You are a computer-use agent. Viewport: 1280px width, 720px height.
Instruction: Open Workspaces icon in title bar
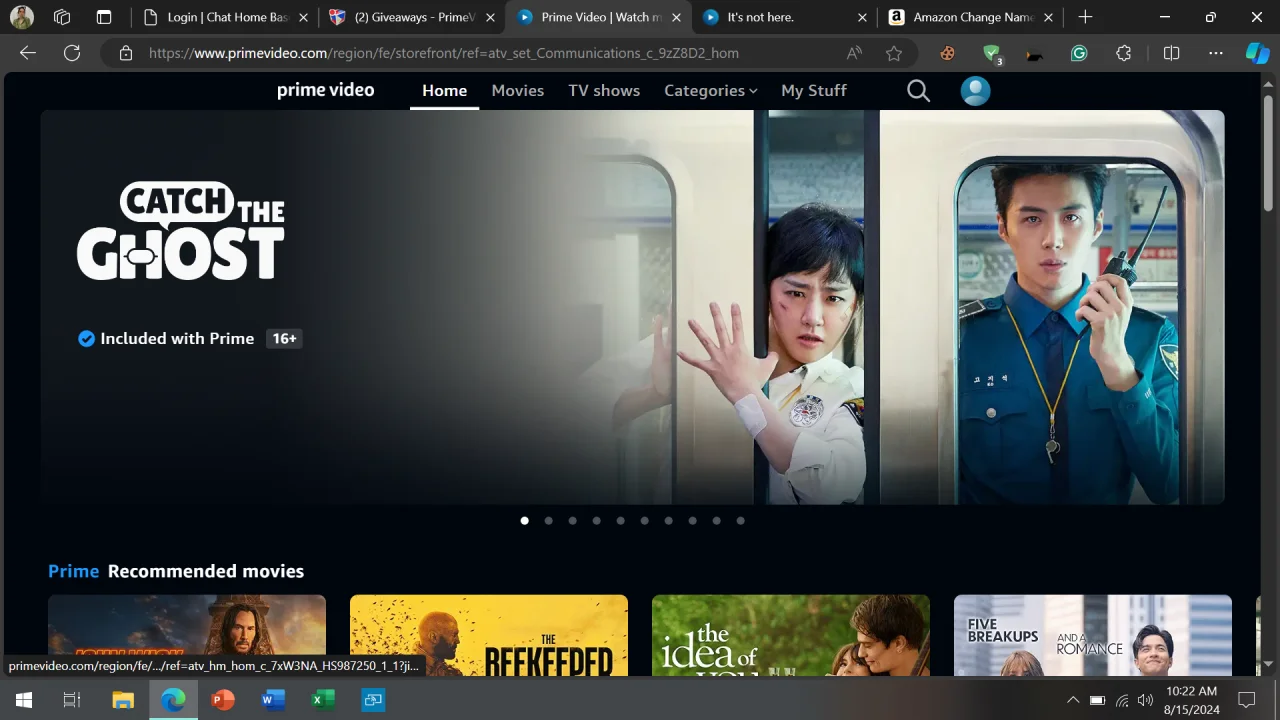pyautogui.click(x=62, y=17)
